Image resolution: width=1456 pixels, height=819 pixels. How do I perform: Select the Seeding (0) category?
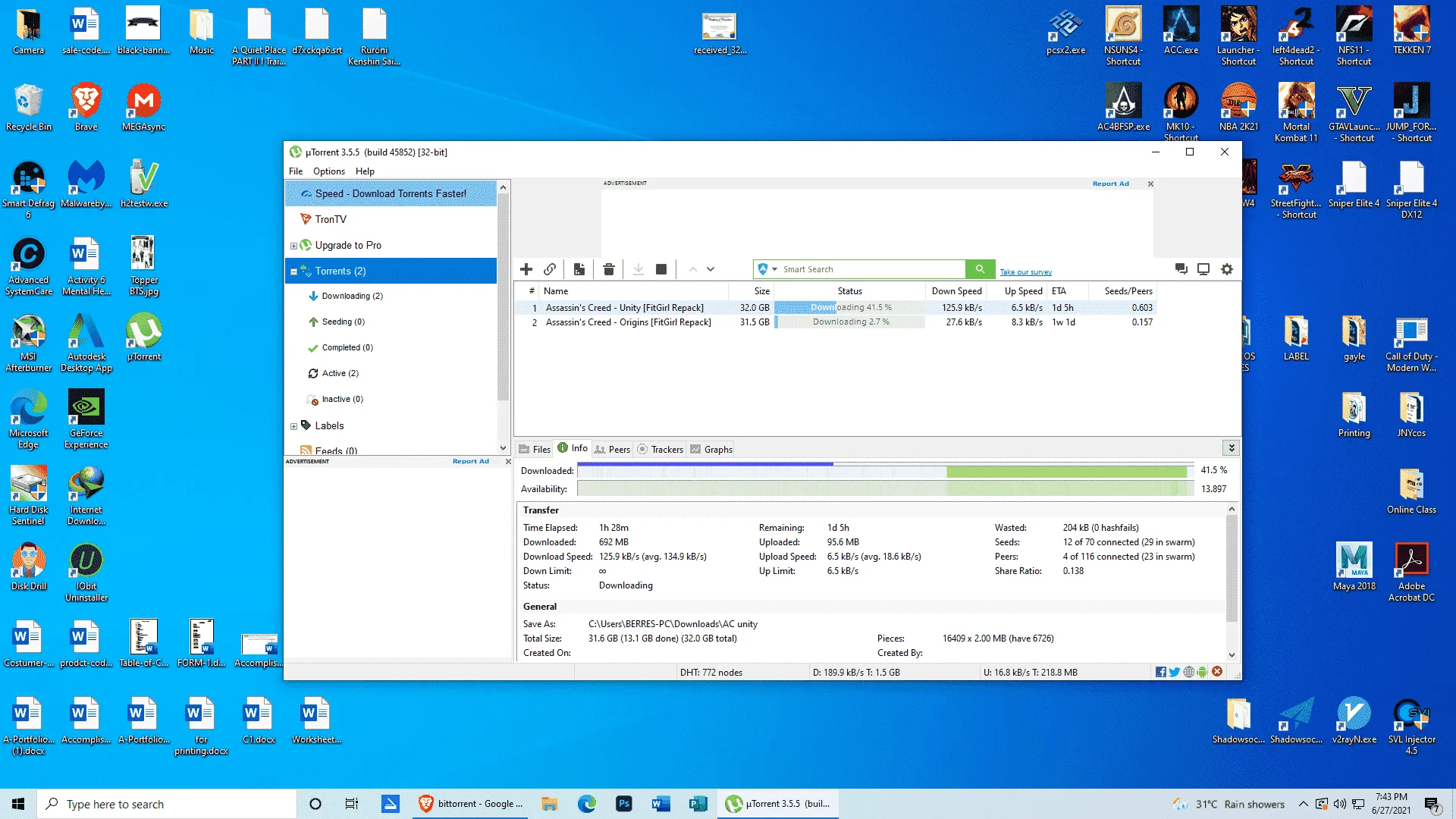click(343, 322)
